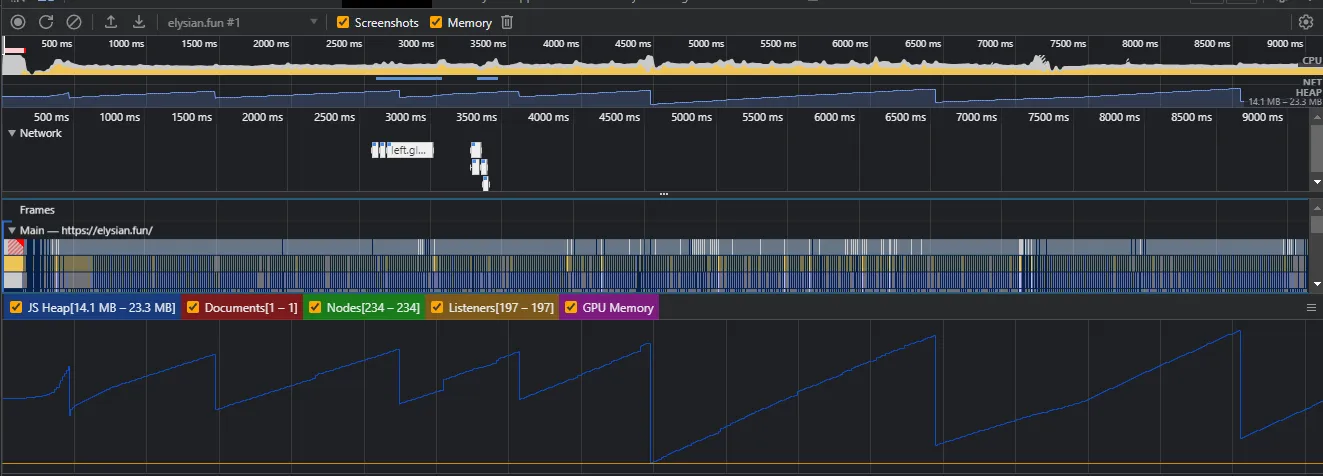Click the collect garbage trash icon
This screenshot has height=476, width=1323.
coord(507,22)
